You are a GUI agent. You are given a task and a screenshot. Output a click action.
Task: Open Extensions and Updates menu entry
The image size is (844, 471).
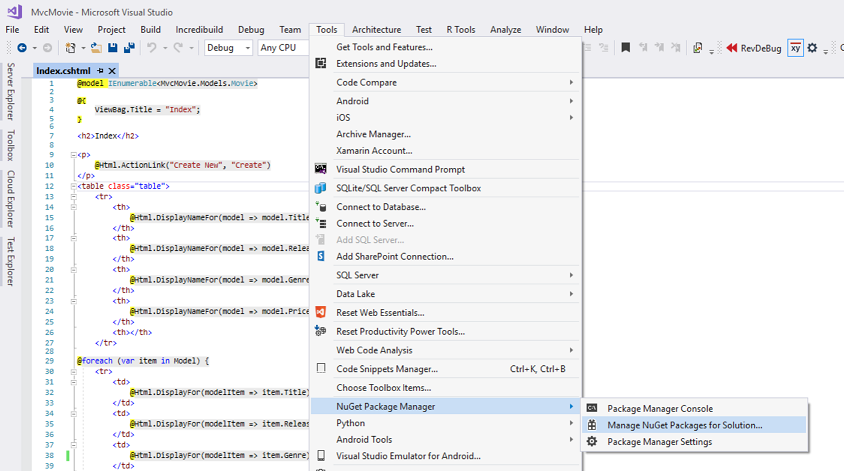point(386,64)
